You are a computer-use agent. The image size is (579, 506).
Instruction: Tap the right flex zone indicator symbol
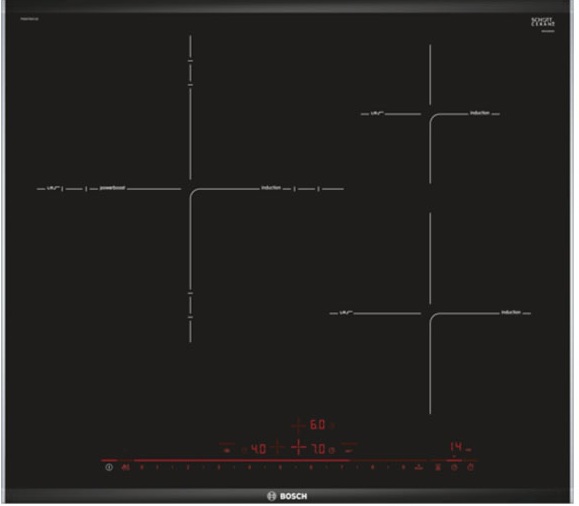click(x=349, y=448)
